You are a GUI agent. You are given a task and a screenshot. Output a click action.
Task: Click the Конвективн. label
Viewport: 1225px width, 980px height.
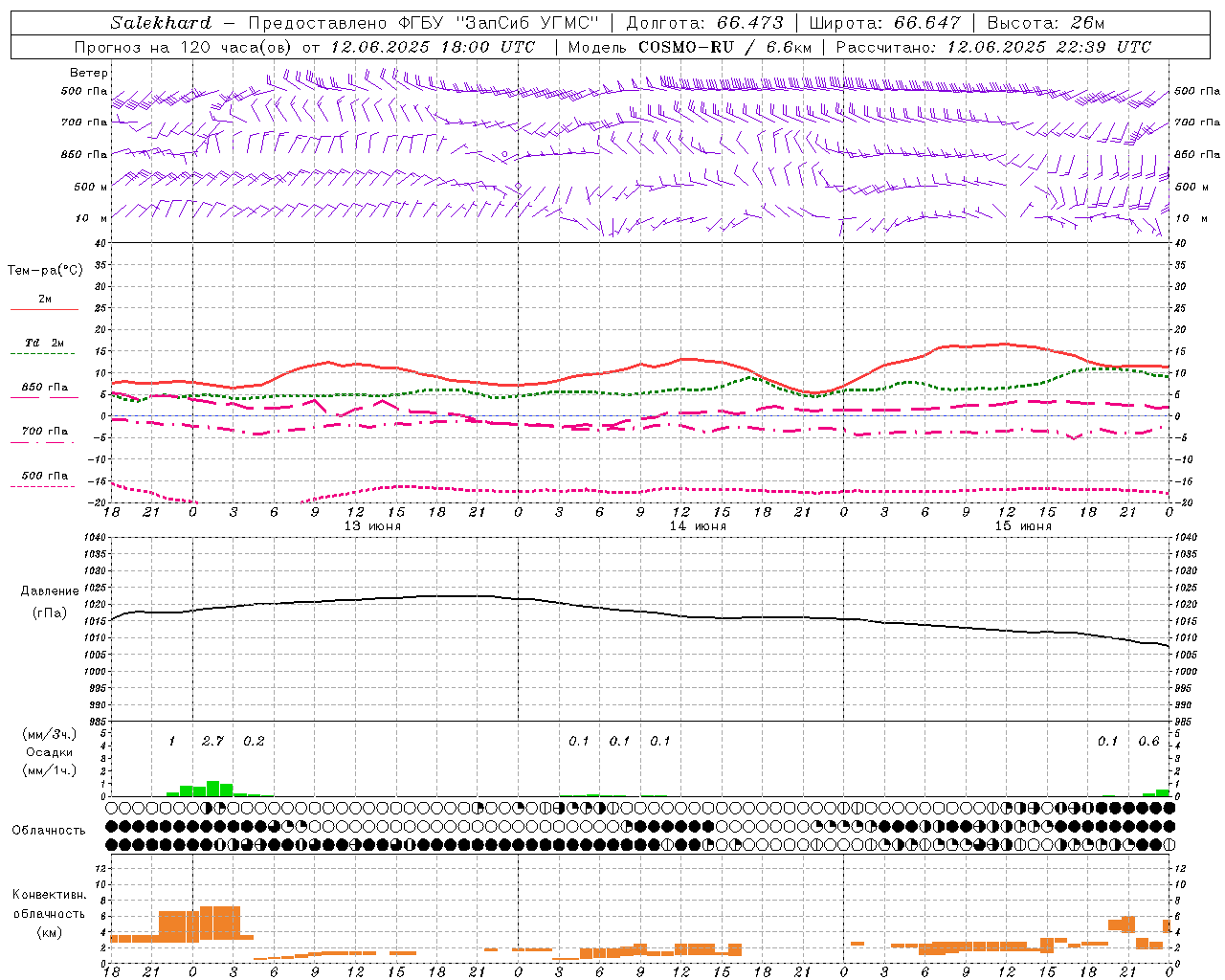coord(49,895)
